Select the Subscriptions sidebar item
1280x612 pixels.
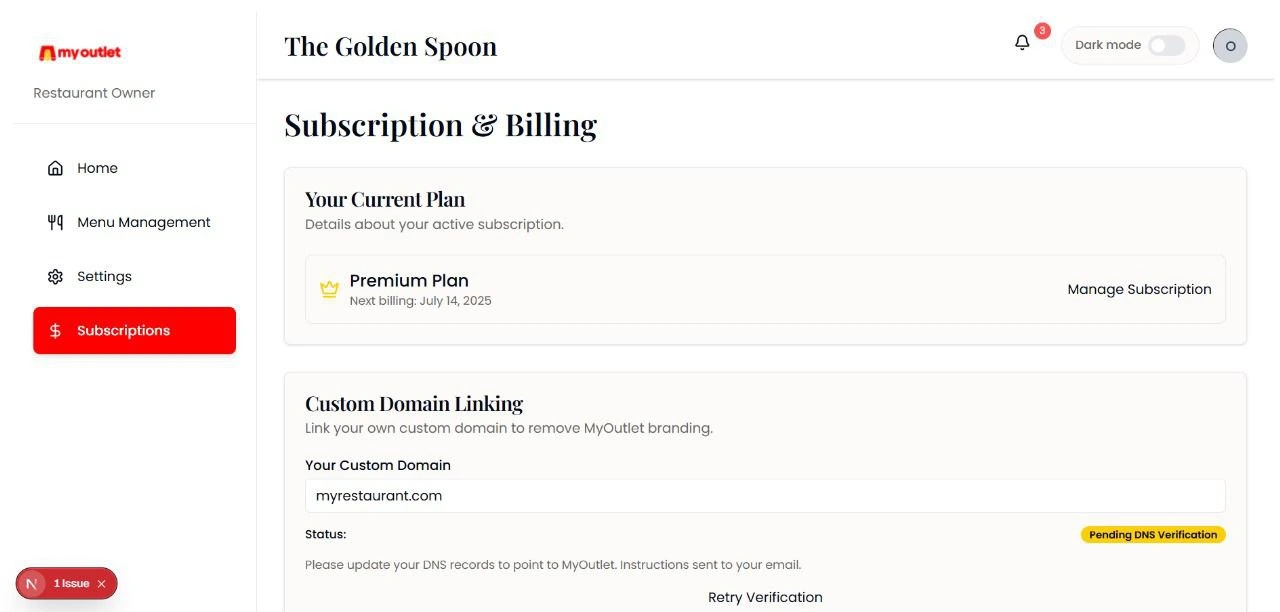tap(134, 330)
